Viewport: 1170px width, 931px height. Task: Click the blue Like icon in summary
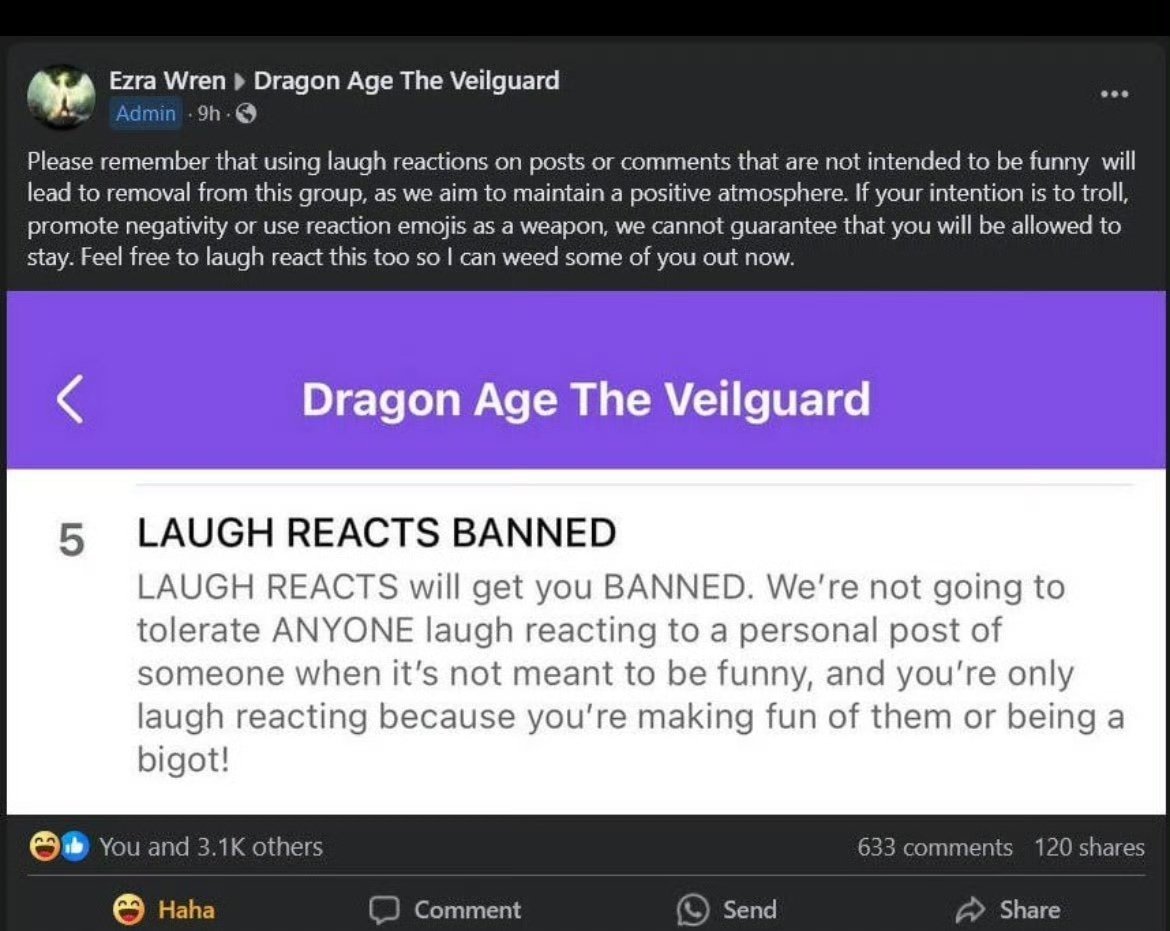74,846
